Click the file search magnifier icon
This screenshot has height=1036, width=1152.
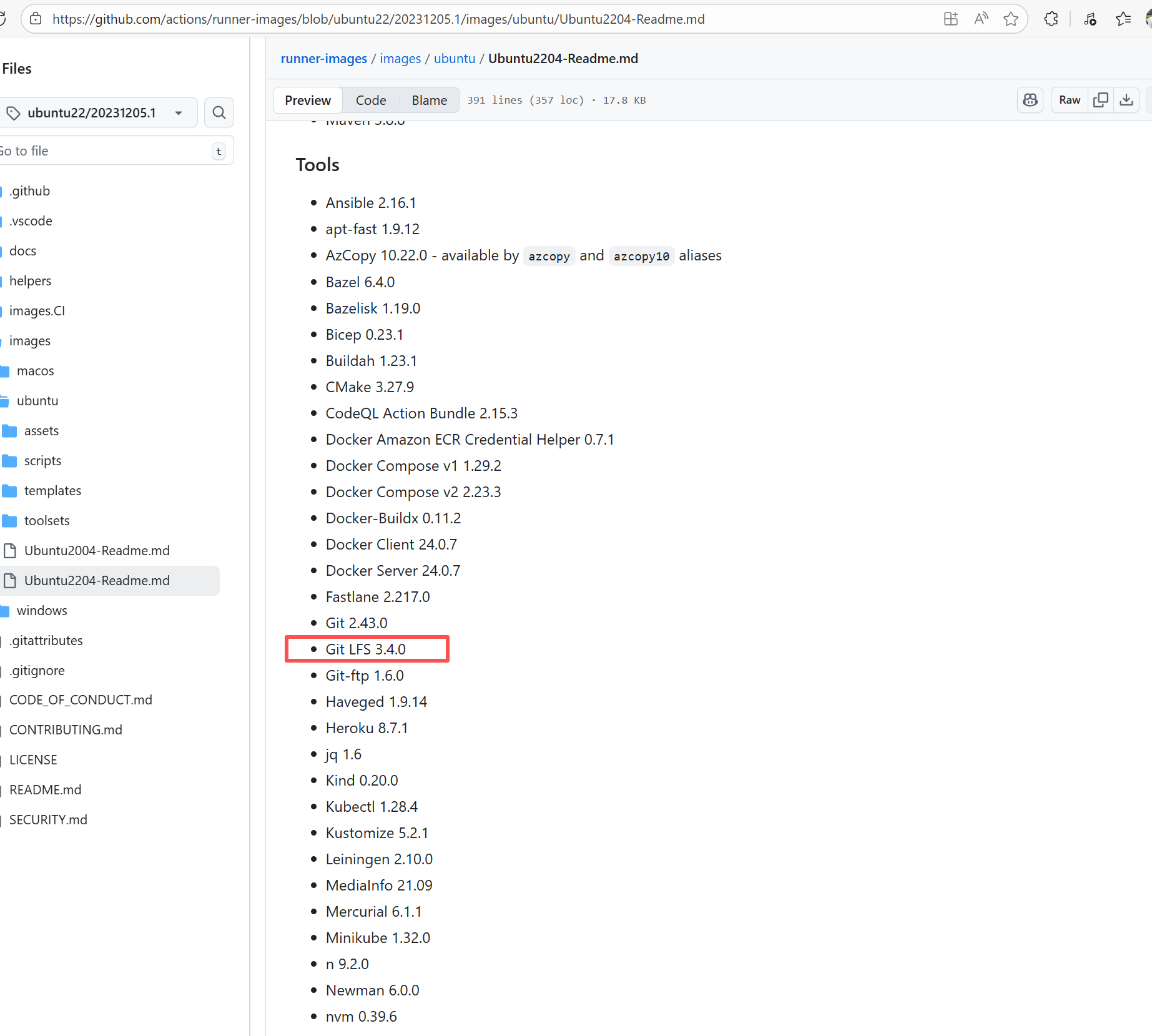(219, 112)
